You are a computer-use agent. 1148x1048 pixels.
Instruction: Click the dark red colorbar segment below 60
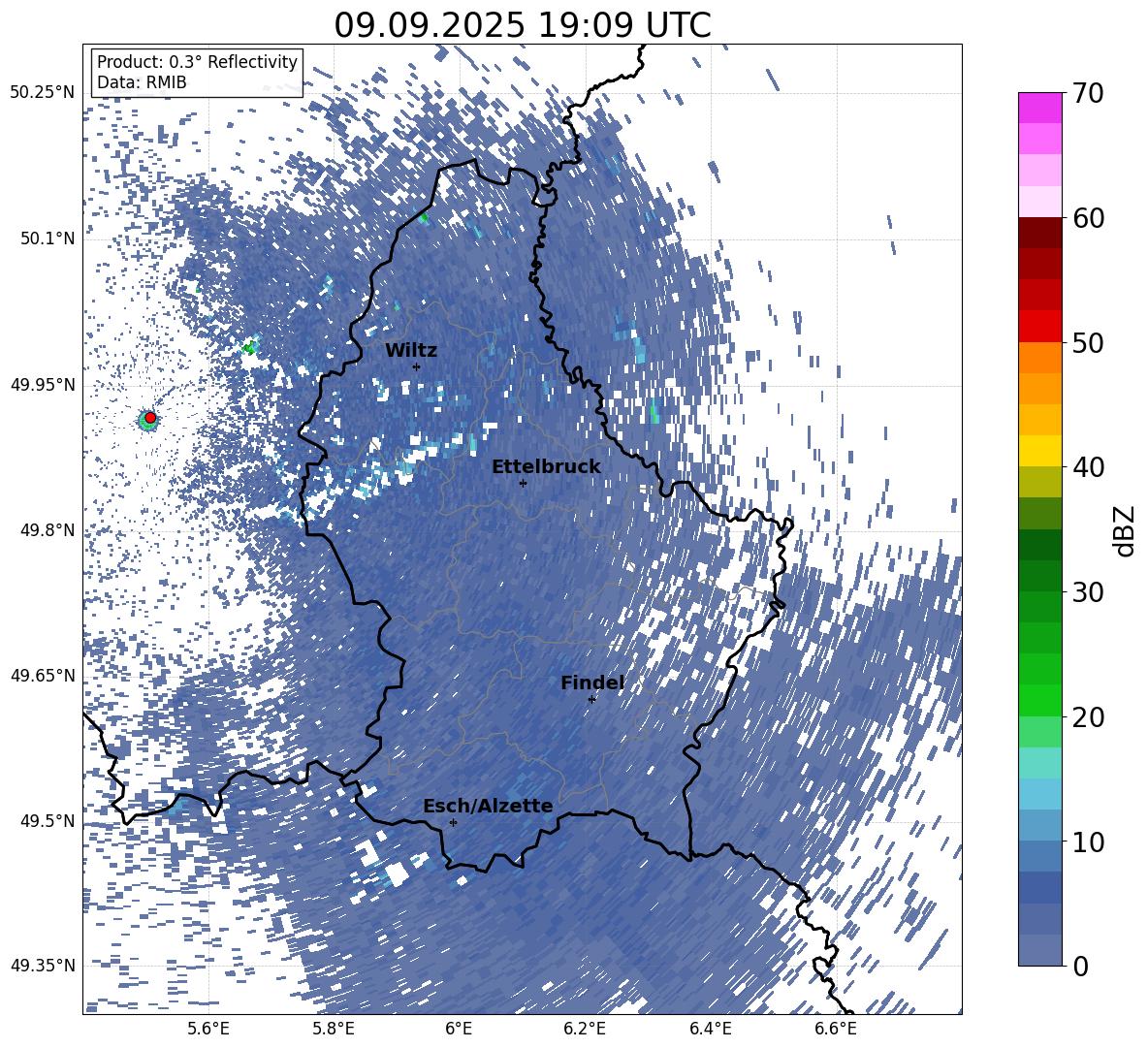1039,233
